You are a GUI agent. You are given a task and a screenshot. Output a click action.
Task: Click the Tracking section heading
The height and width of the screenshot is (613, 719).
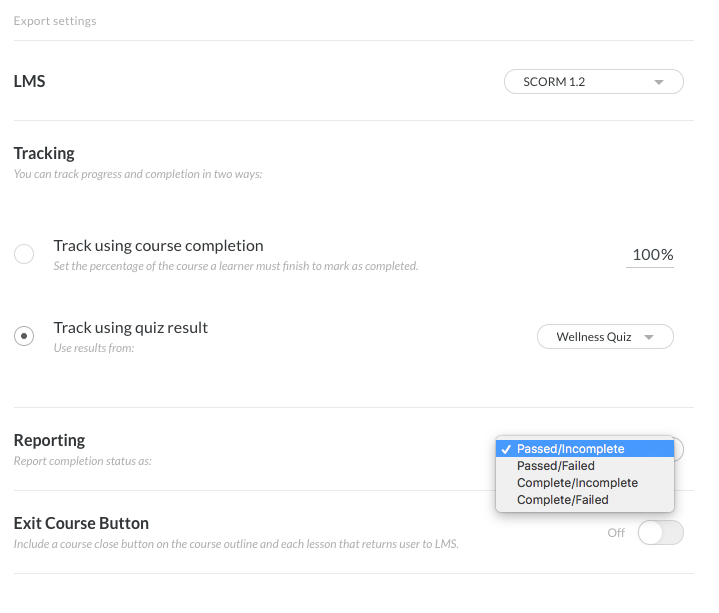coord(44,153)
